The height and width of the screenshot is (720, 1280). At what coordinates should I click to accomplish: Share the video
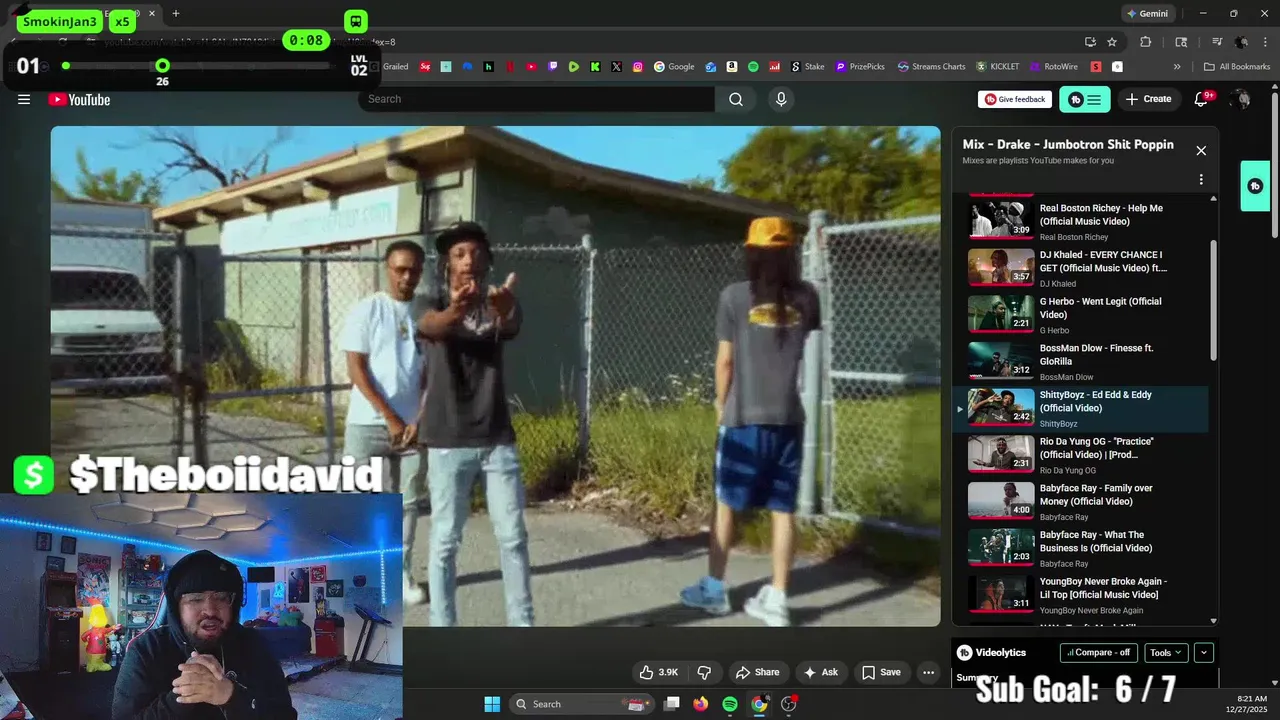point(757,672)
